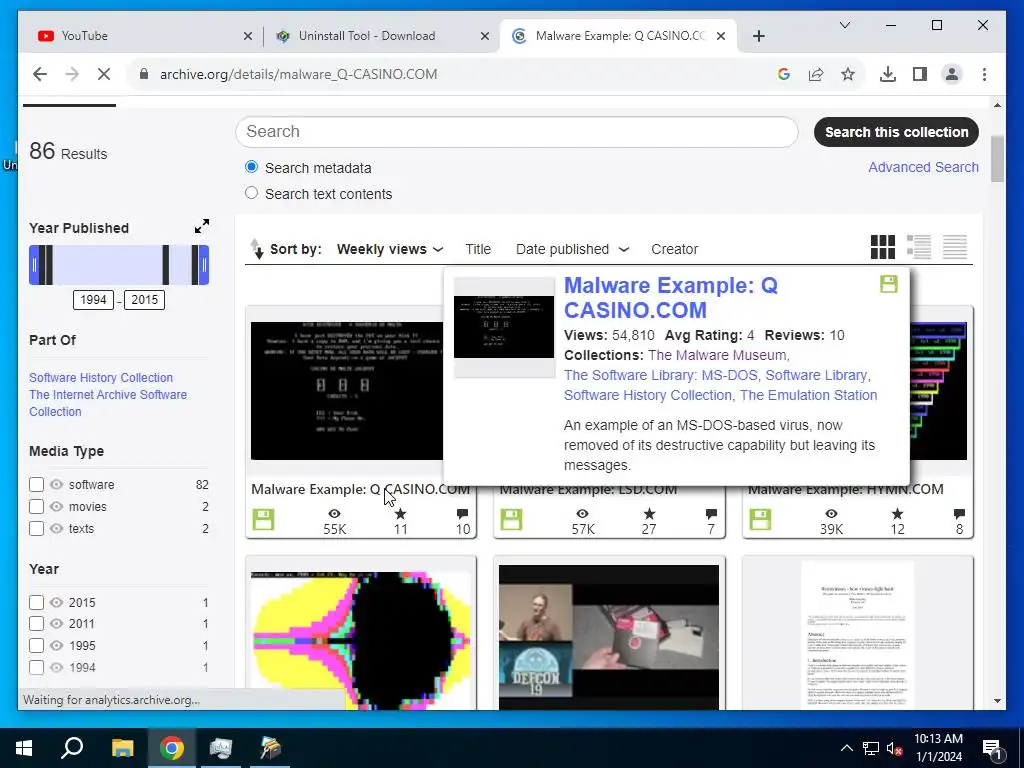This screenshot has width=1024, height=768.
Task: Click software floppy icon under HYMN.COM
Action: pyautogui.click(x=760, y=520)
